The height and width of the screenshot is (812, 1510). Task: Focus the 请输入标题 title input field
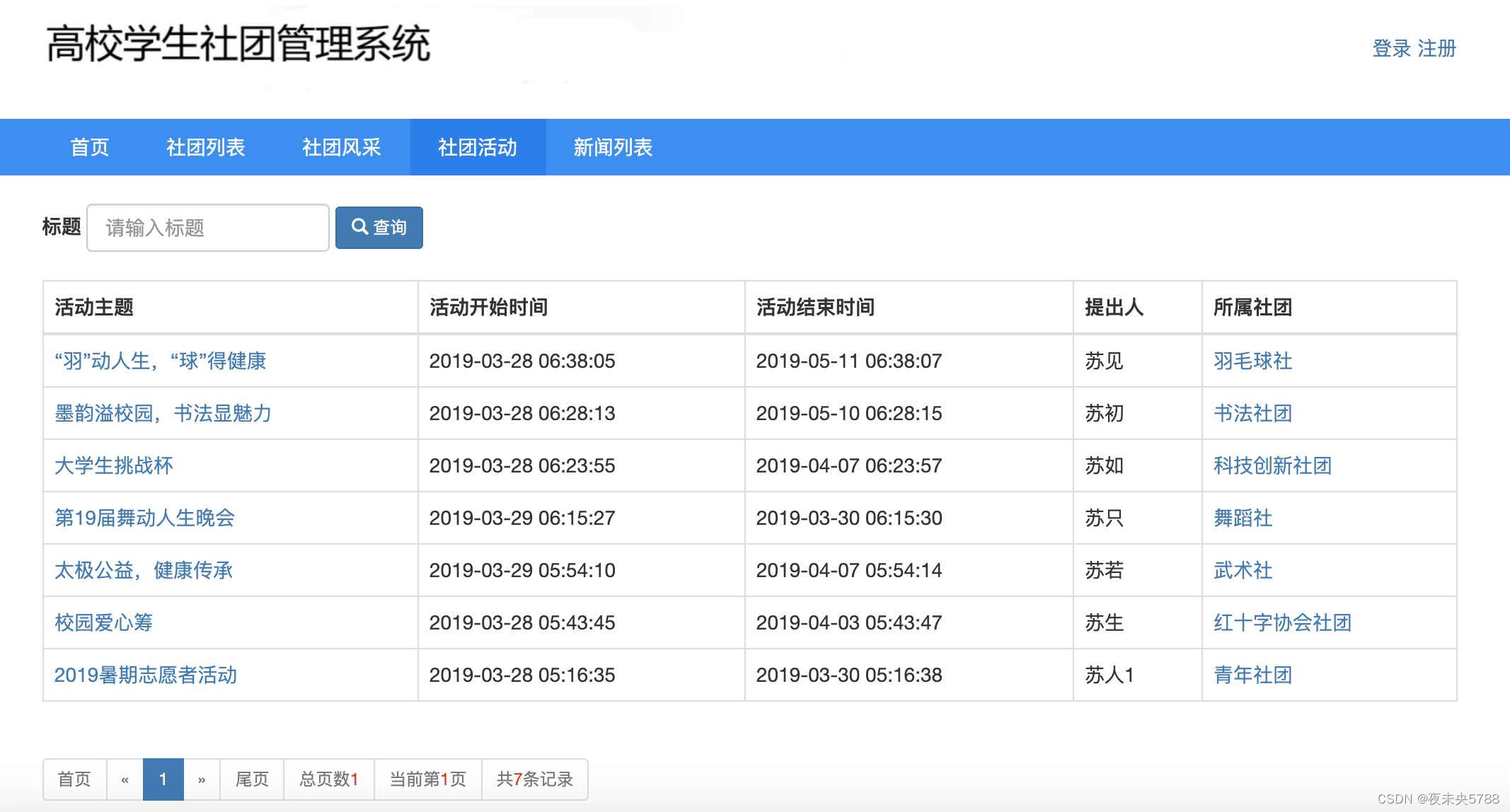click(207, 228)
